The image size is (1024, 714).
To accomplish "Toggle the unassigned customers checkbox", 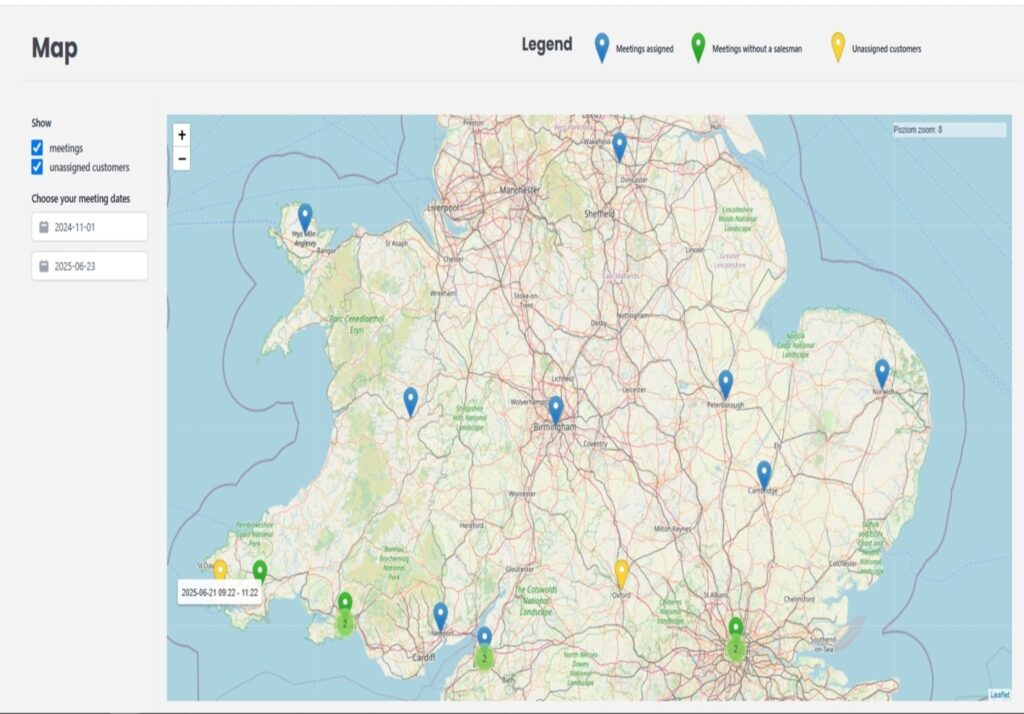I will (x=37, y=167).
